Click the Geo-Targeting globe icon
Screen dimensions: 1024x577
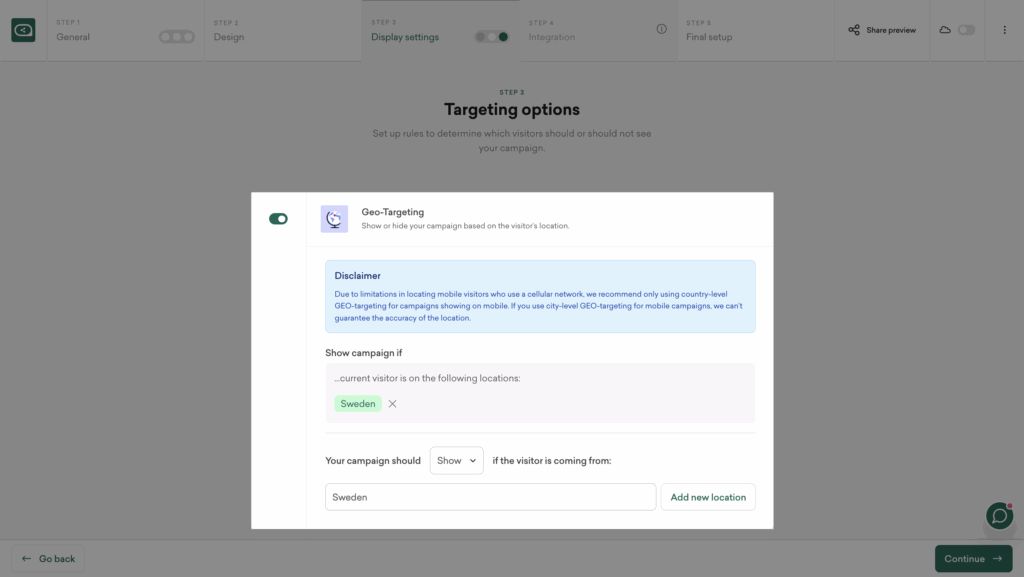334,219
